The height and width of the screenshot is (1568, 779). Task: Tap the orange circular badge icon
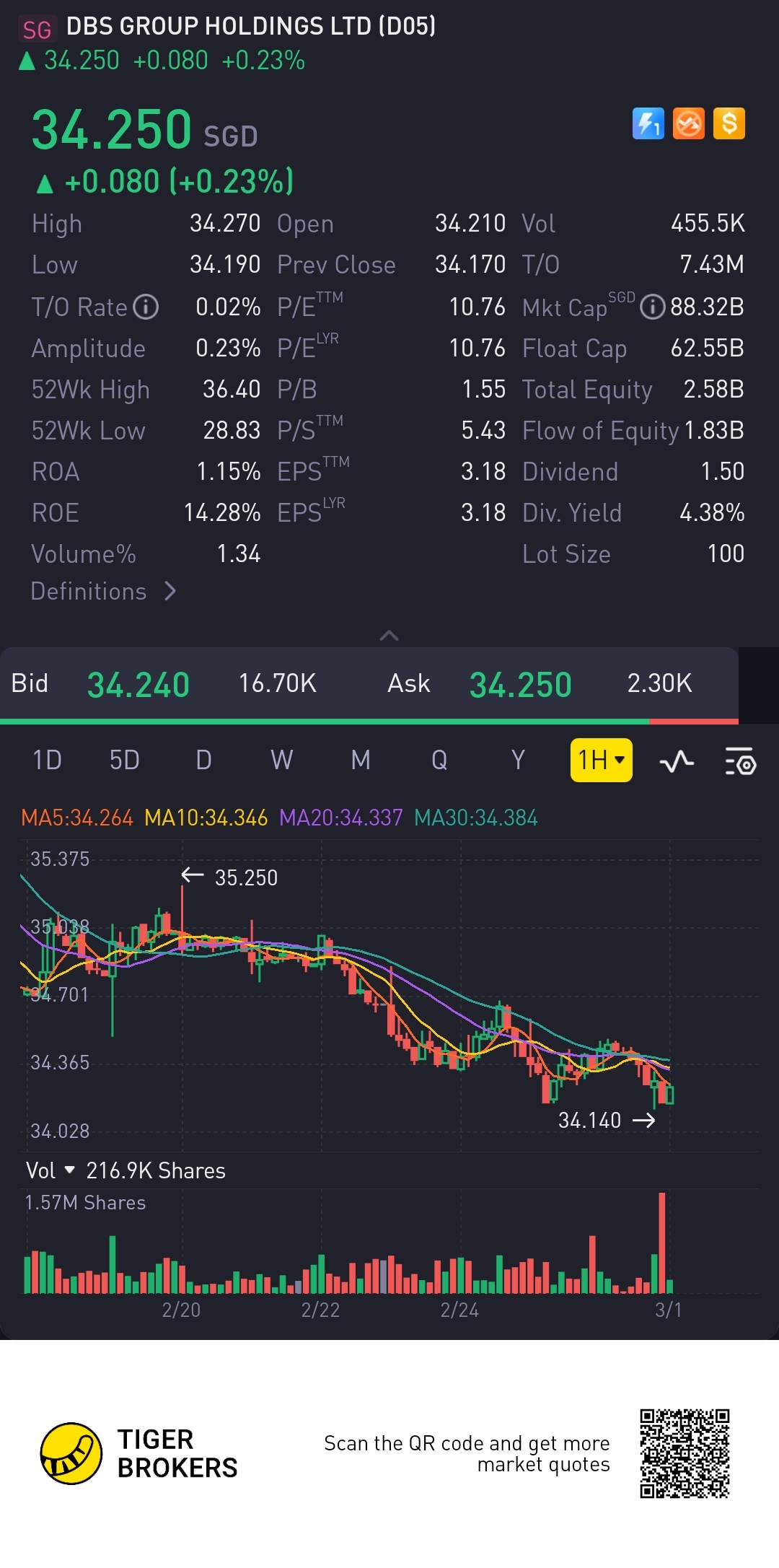coord(688,123)
